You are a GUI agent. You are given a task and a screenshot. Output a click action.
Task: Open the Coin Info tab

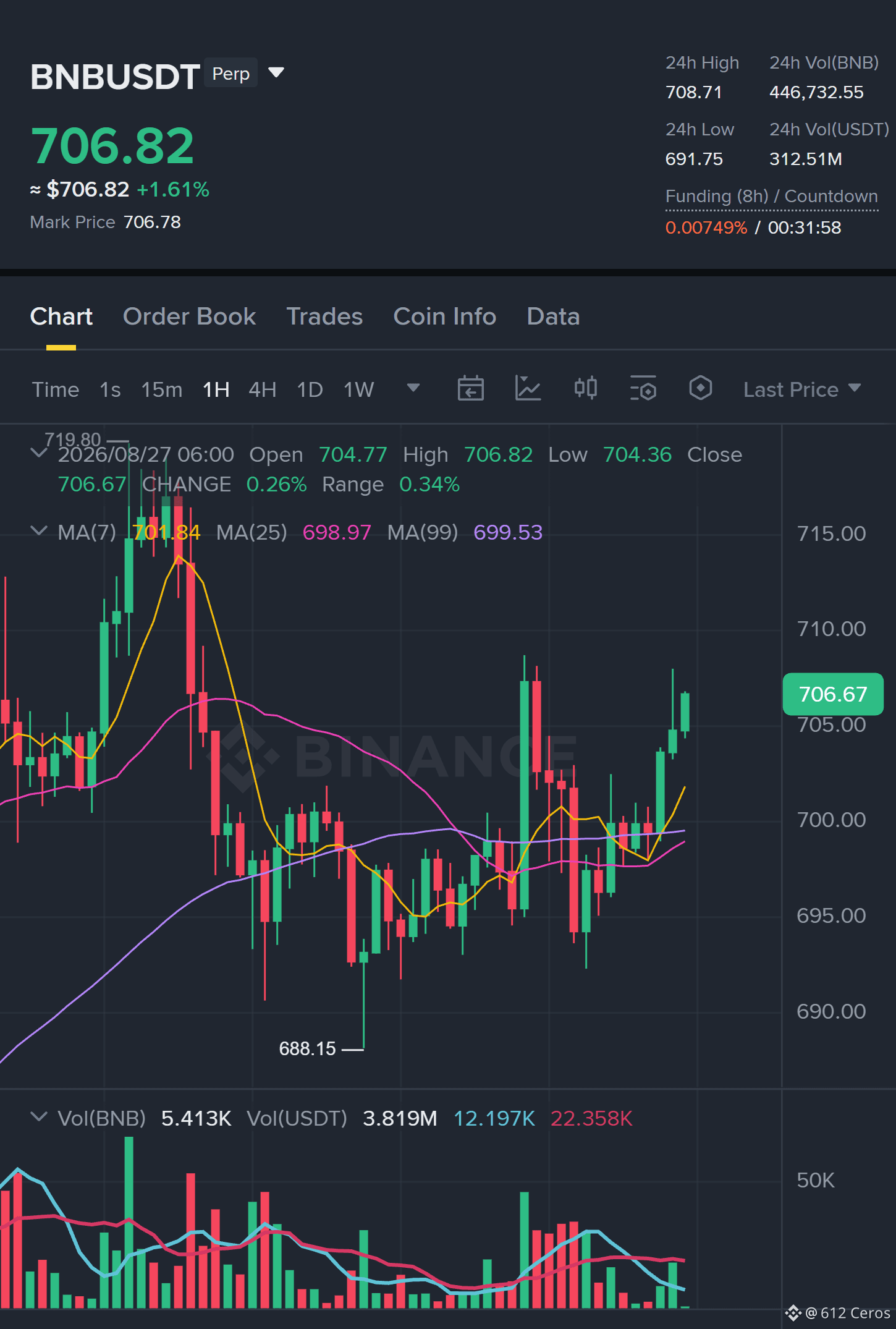[x=444, y=316]
